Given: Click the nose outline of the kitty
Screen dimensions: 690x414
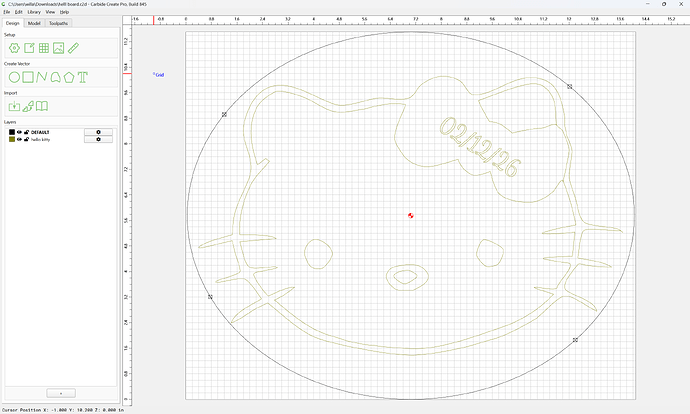Looking at the screenshot, I should click(407, 277).
